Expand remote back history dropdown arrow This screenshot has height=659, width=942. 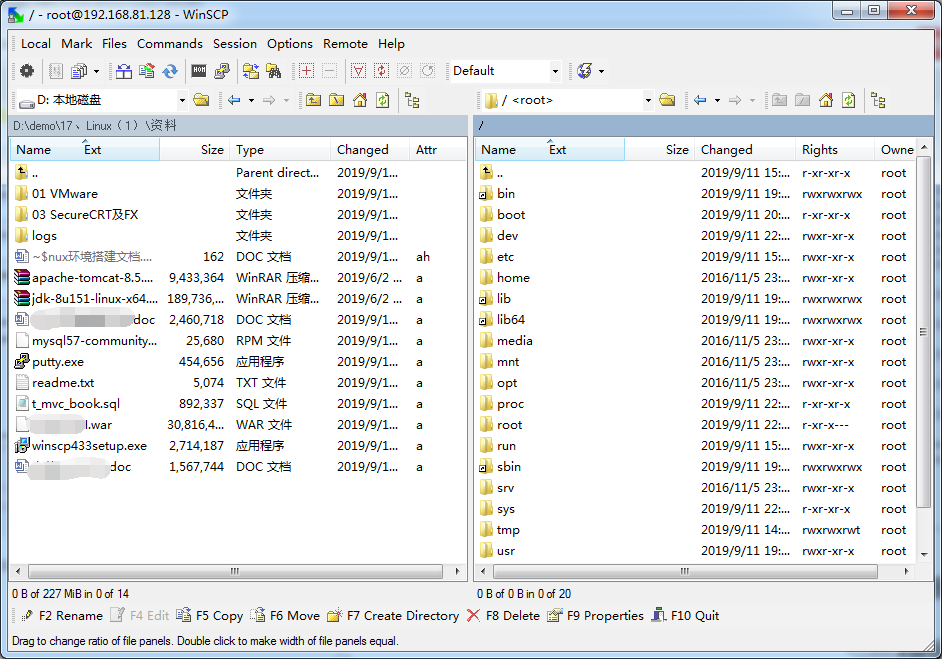[x=717, y=100]
